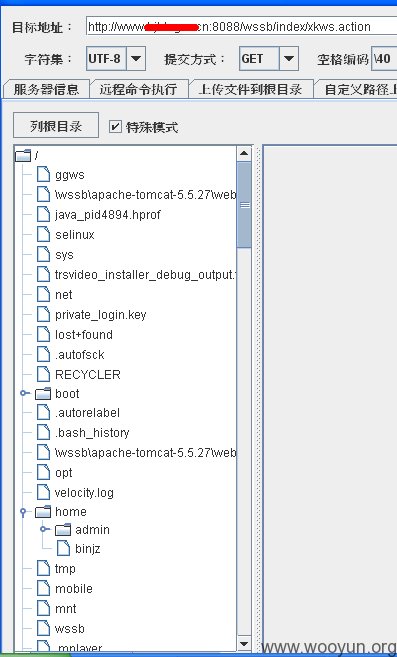The height and width of the screenshot is (657, 397).
Task: Switch to the 自定义路径 tab
Action: [x=356, y=89]
